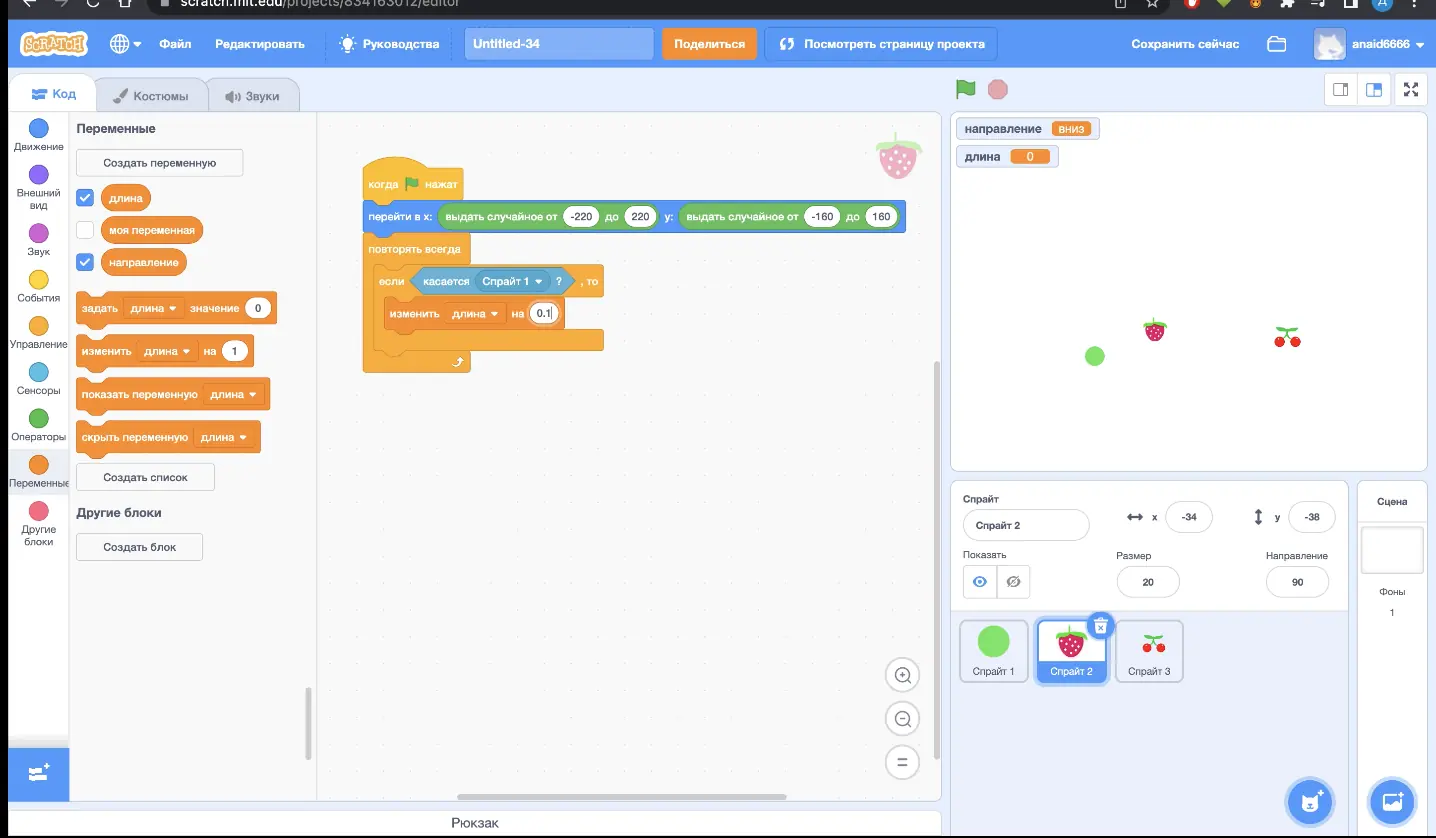The image size is (1436, 838).
Task: Click the green flag to run project
Action: click(x=965, y=89)
